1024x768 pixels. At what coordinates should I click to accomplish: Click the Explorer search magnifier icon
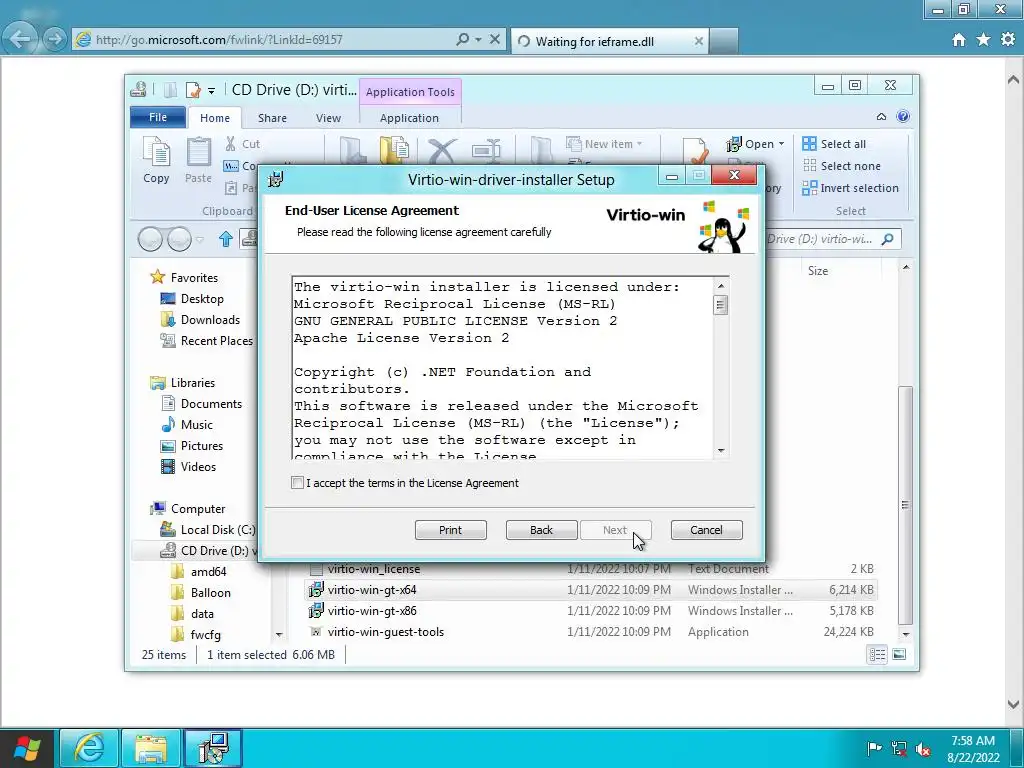click(888, 239)
